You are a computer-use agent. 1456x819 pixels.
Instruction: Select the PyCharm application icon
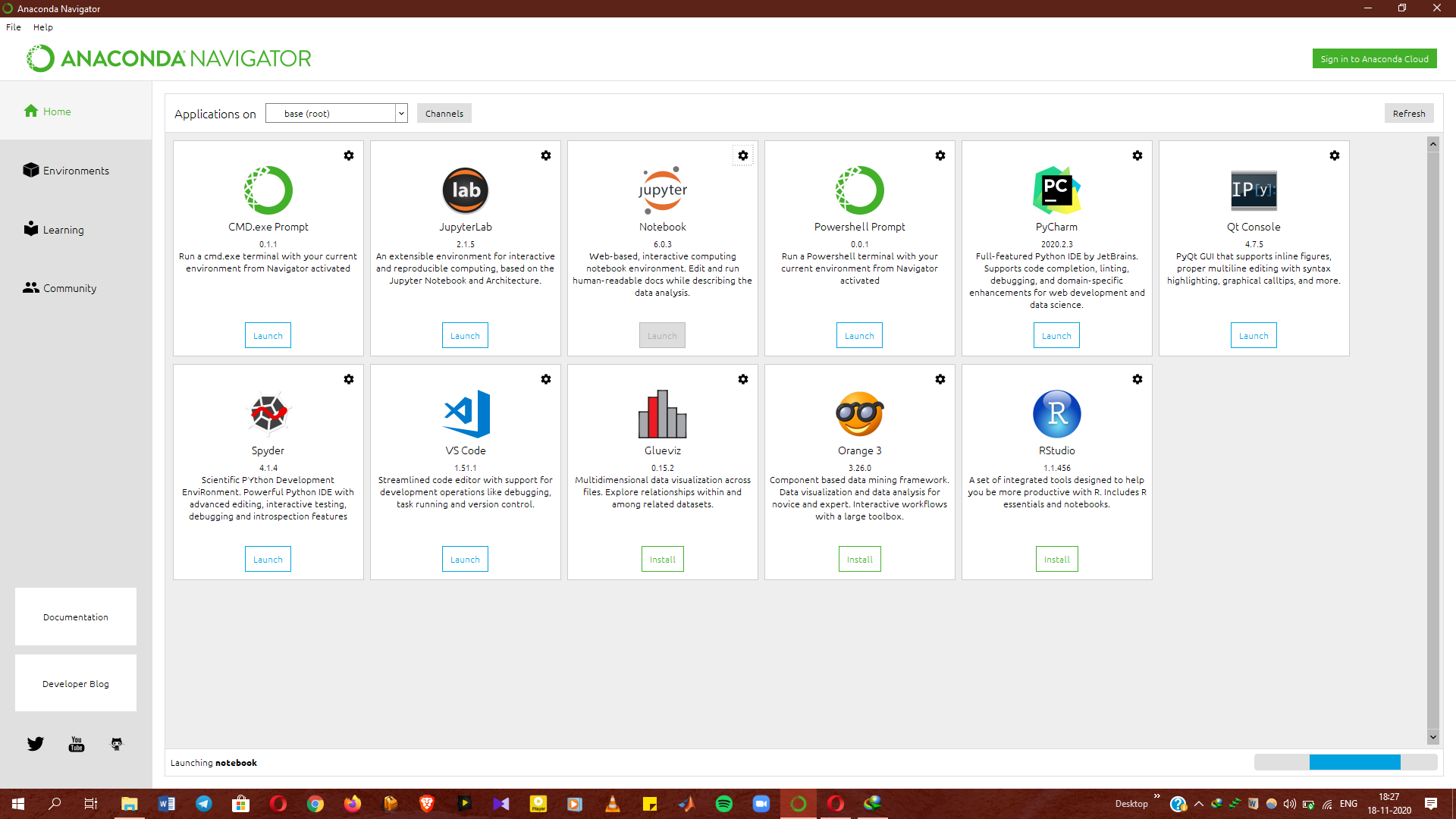tap(1056, 190)
